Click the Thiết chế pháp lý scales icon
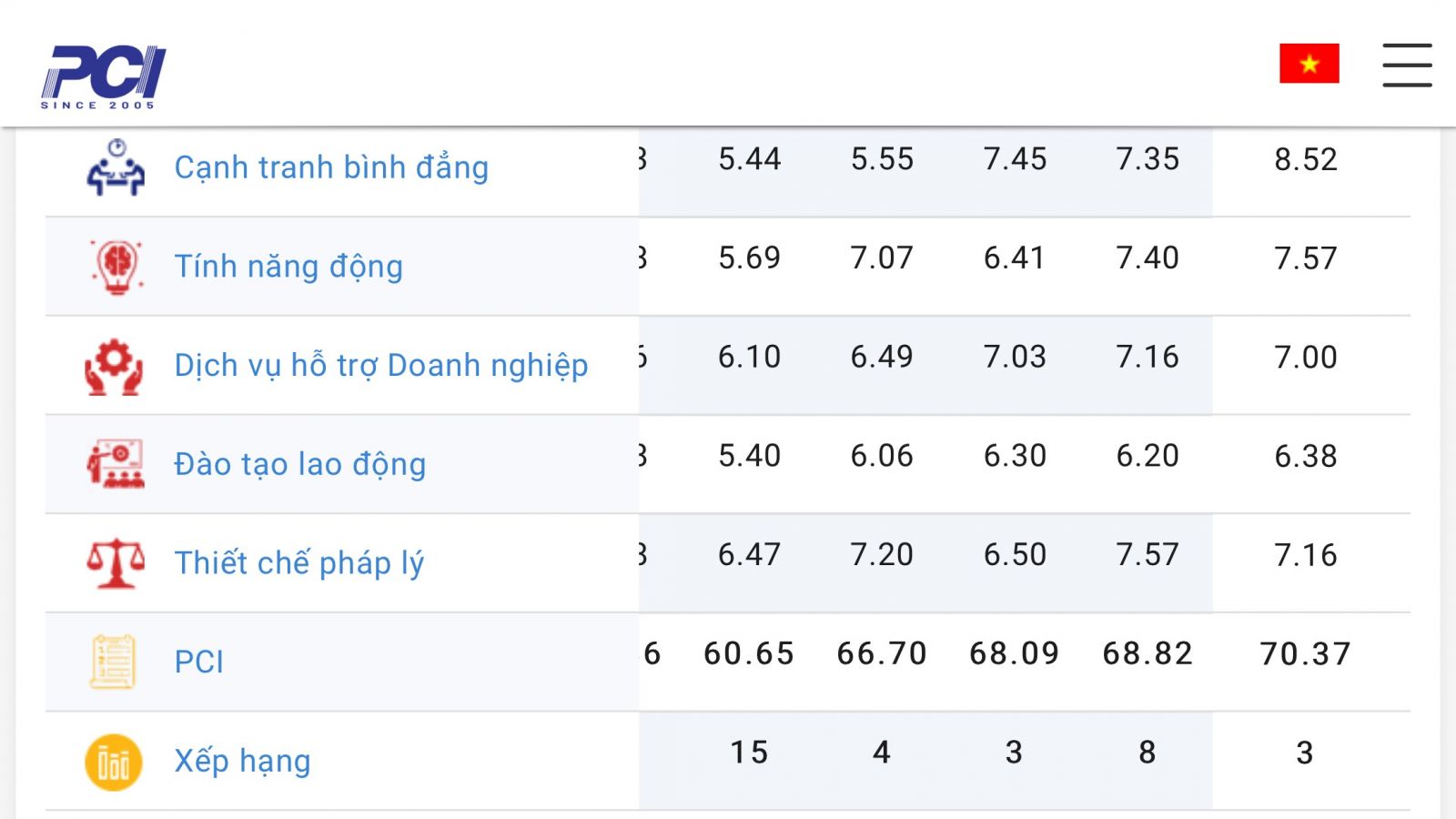The width and height of the screenshot is (1456, 819). 116,562
